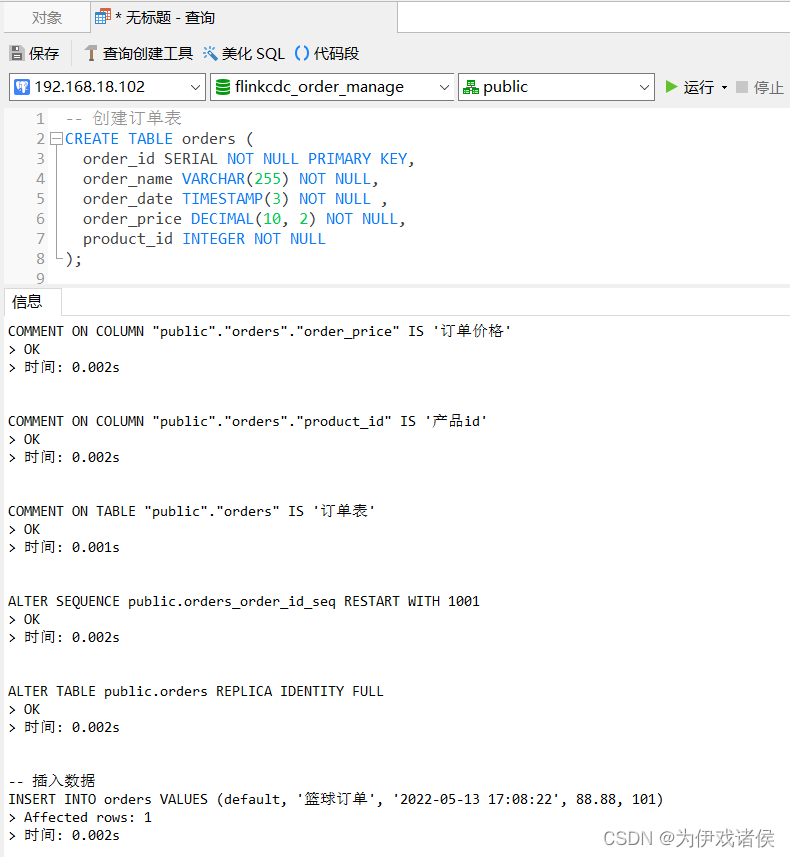Click the 美化 SQL button label
The width and height of the screenshot is (790, 857).
point(253,54)
